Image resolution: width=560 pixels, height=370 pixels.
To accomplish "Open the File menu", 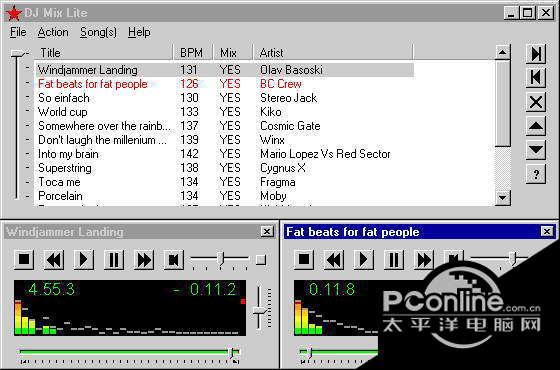I will point(18,32).
